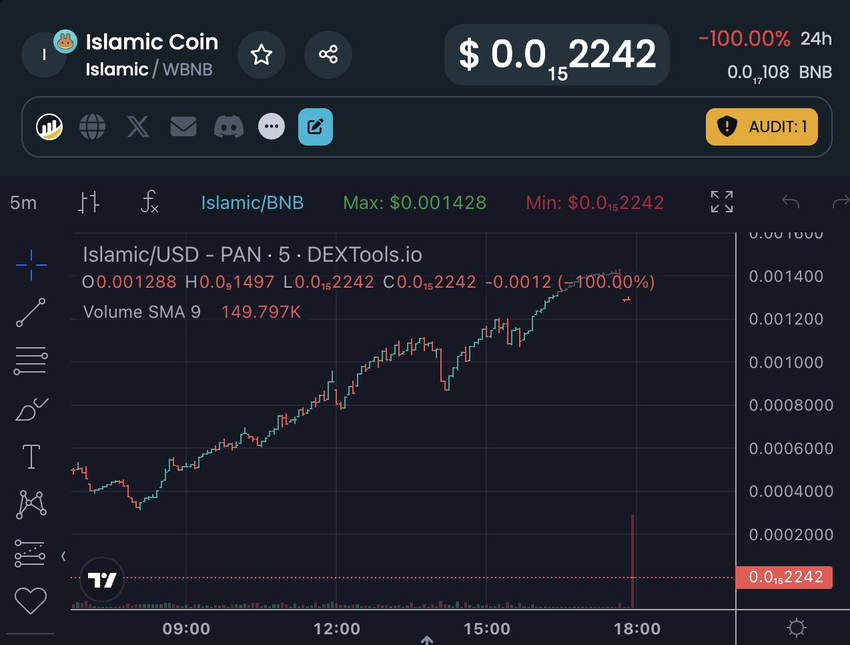This screenshot has width=850, height=645.
Task: Share the Islamic Coin pair
Action: point(328,55)
